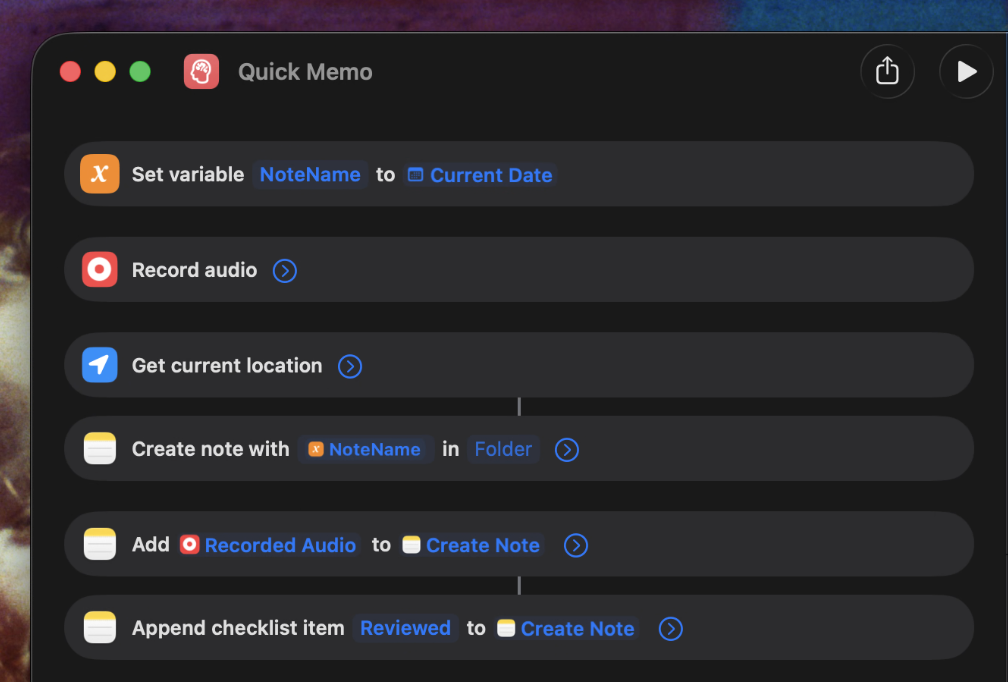Choose the Folder parameter in Create note
Screen dimensions: 1008x682
click(x=503, y=450)
